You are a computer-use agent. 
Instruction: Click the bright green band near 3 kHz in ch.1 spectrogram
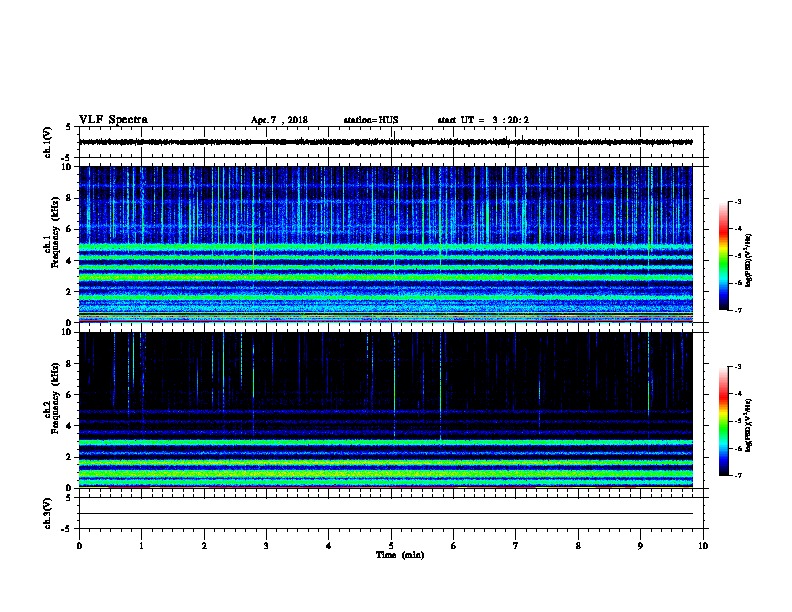385,277
